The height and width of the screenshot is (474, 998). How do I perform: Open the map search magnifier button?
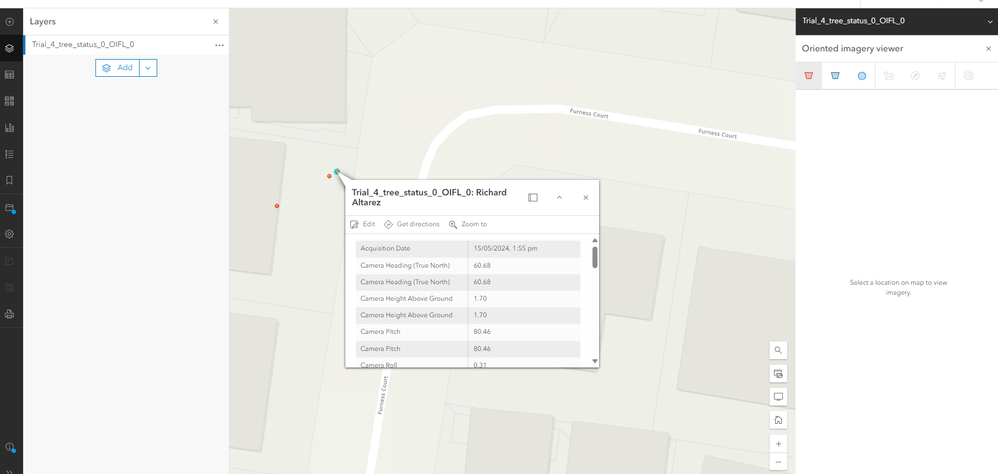coord(778,350)
